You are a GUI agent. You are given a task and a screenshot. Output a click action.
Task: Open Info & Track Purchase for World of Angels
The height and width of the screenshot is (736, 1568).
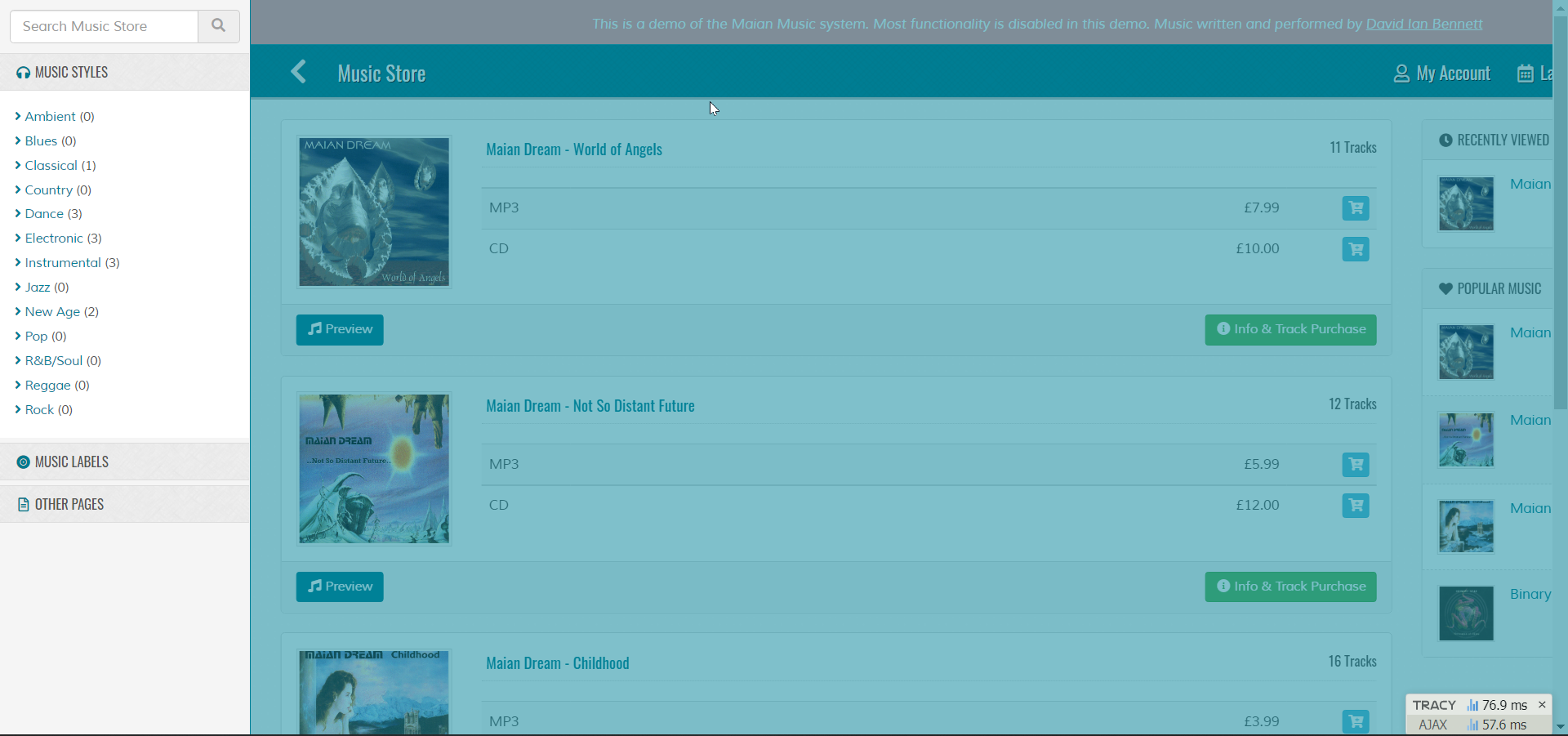1290,330
